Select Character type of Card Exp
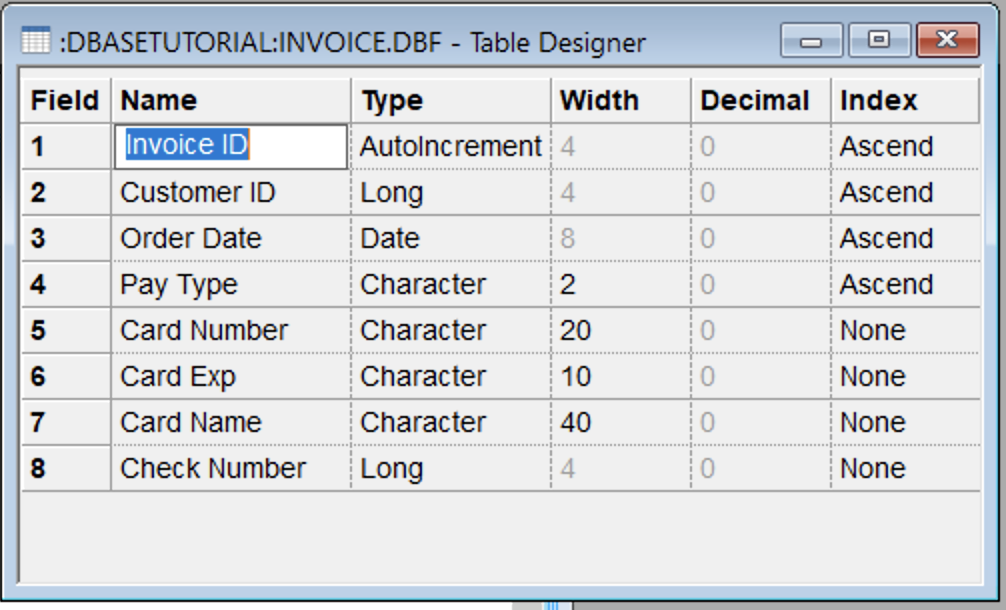Screen dimensions: 1006x610 (450, 377)
